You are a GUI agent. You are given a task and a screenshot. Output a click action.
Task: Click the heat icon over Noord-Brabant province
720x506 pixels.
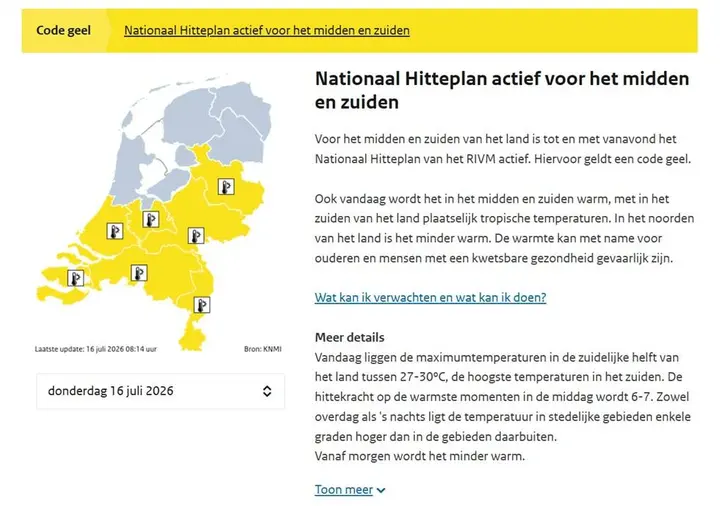[x=139, y=273]
